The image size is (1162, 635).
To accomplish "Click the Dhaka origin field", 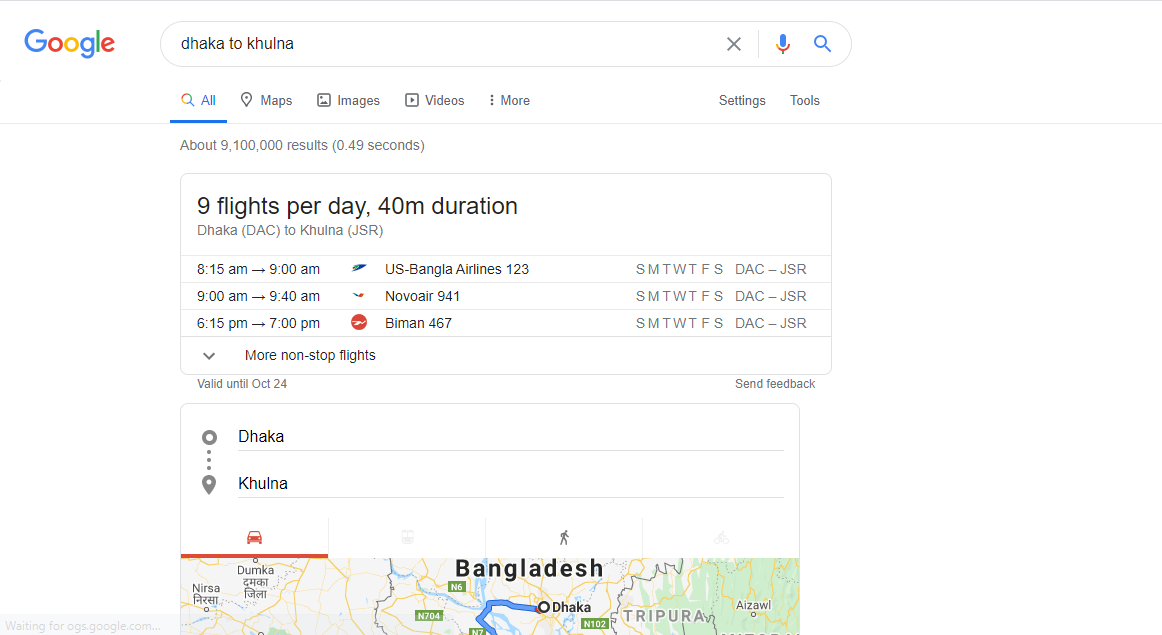I will 510,437.
